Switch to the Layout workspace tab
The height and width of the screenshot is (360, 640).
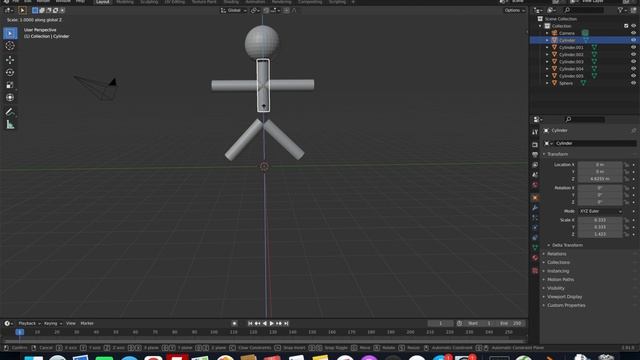102,2
